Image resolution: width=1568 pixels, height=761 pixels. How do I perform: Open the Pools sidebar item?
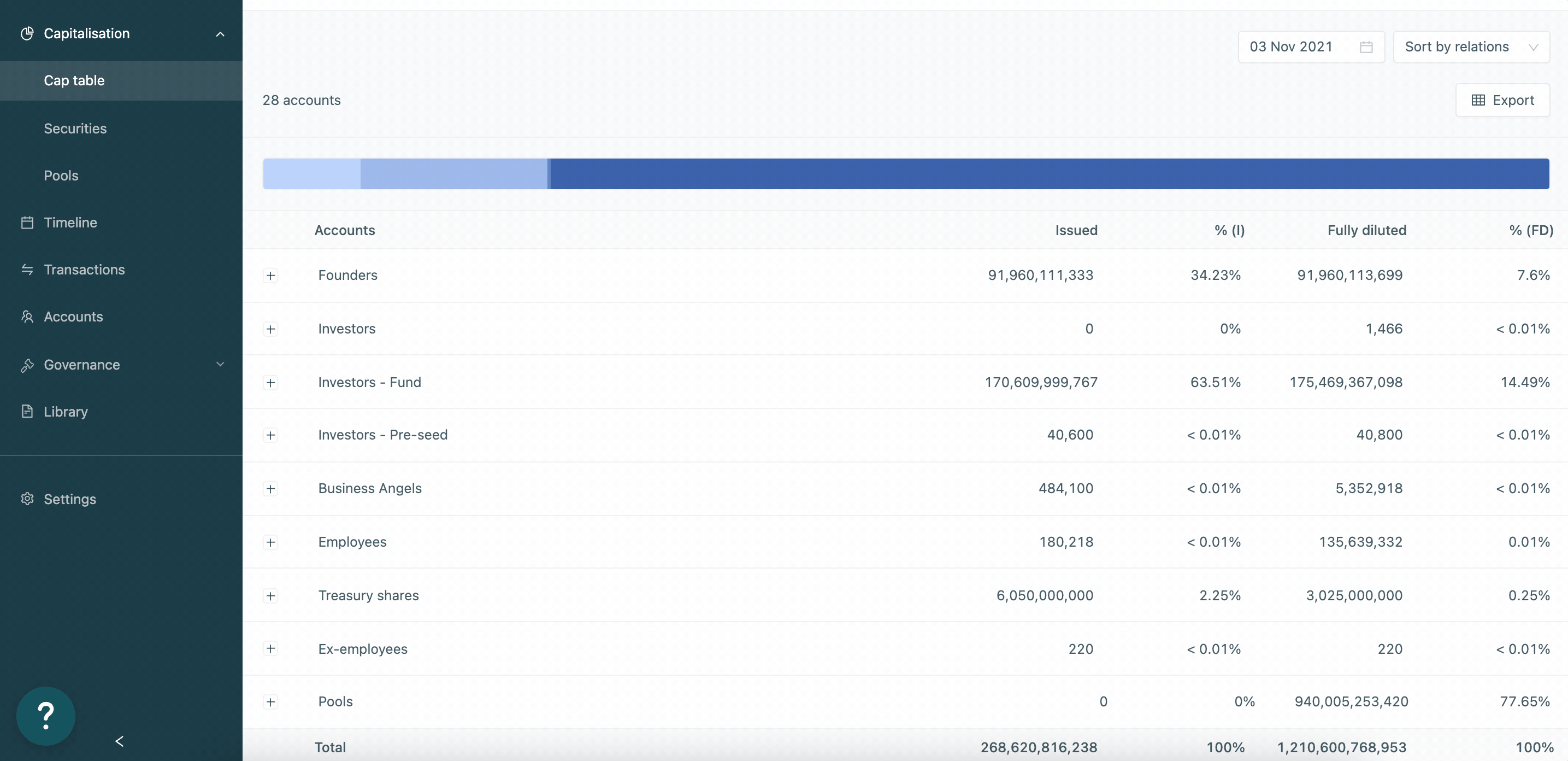pos(61,175)
